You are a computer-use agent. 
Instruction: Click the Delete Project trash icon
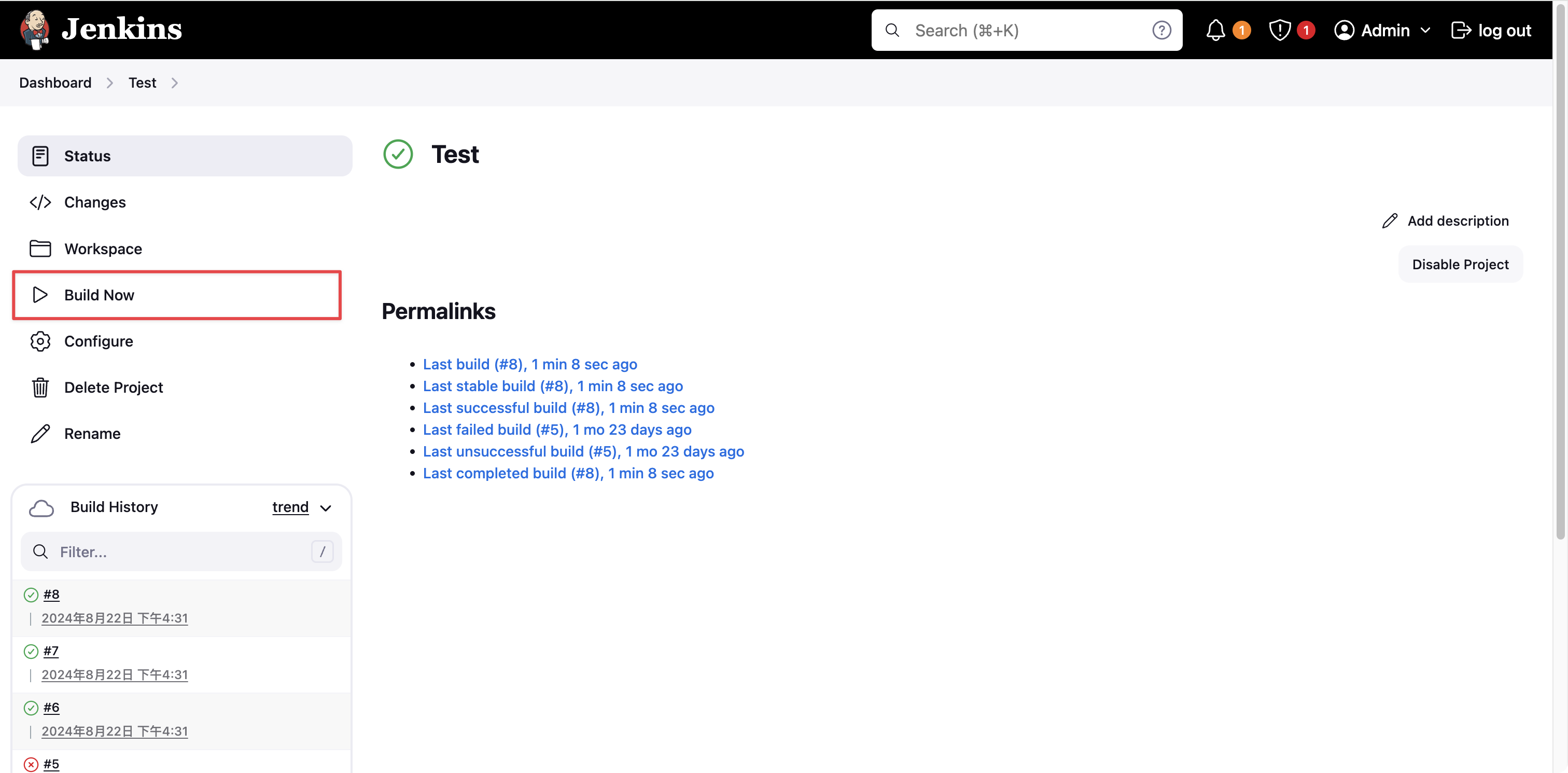point(40,387)
